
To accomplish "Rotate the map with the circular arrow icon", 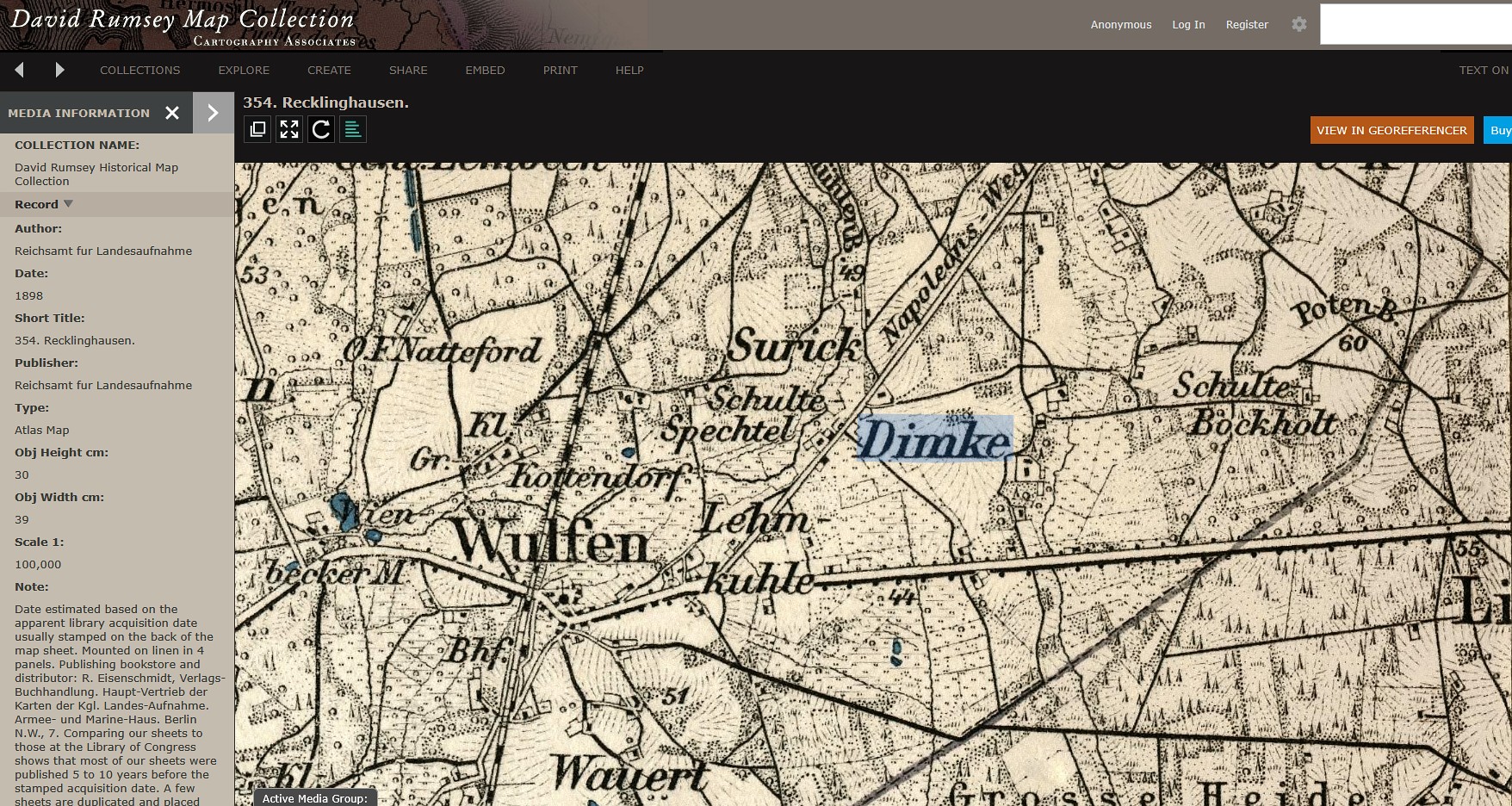I will pos(321,129).
